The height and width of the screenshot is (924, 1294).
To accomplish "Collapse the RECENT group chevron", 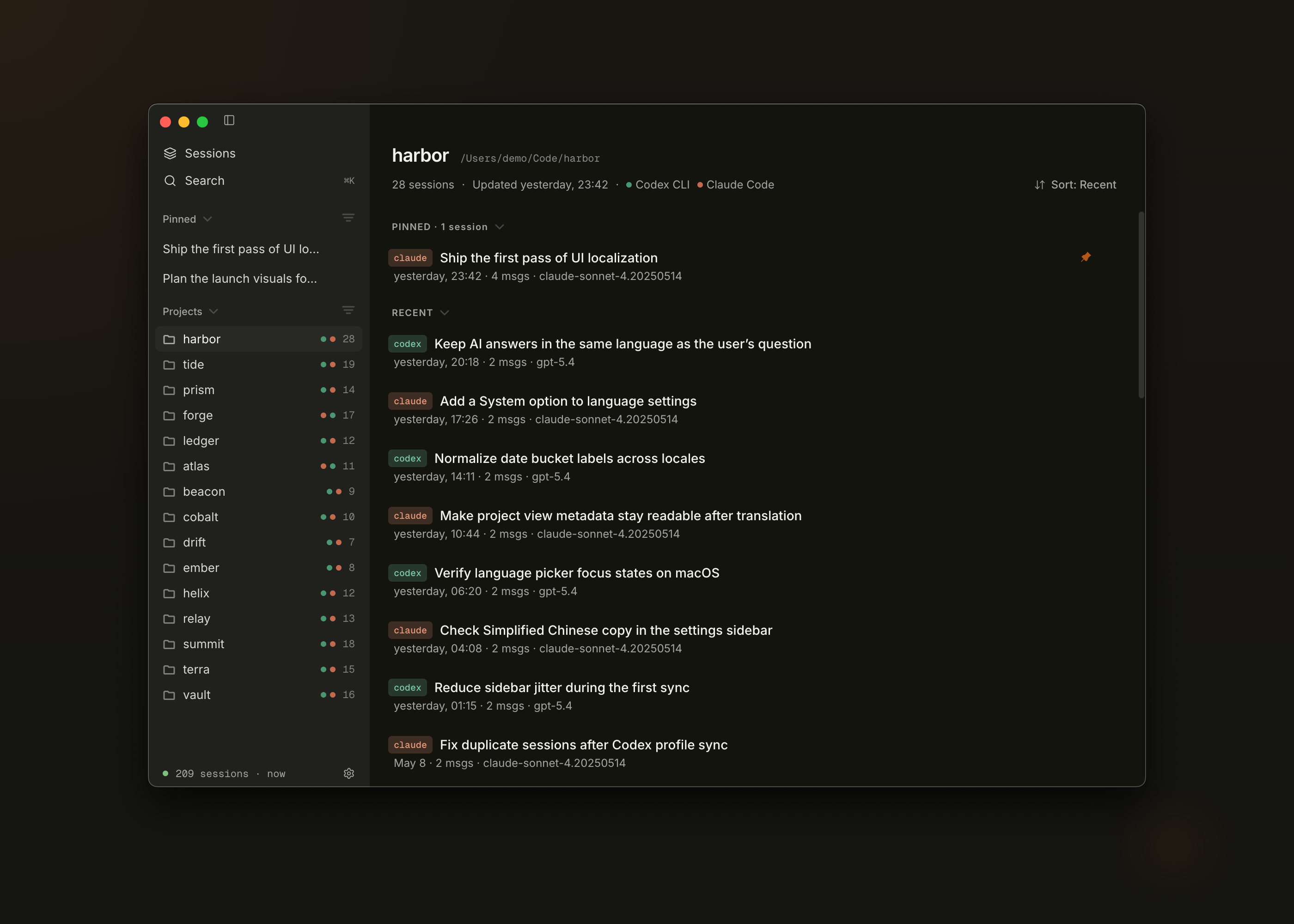I will (445, 313).
